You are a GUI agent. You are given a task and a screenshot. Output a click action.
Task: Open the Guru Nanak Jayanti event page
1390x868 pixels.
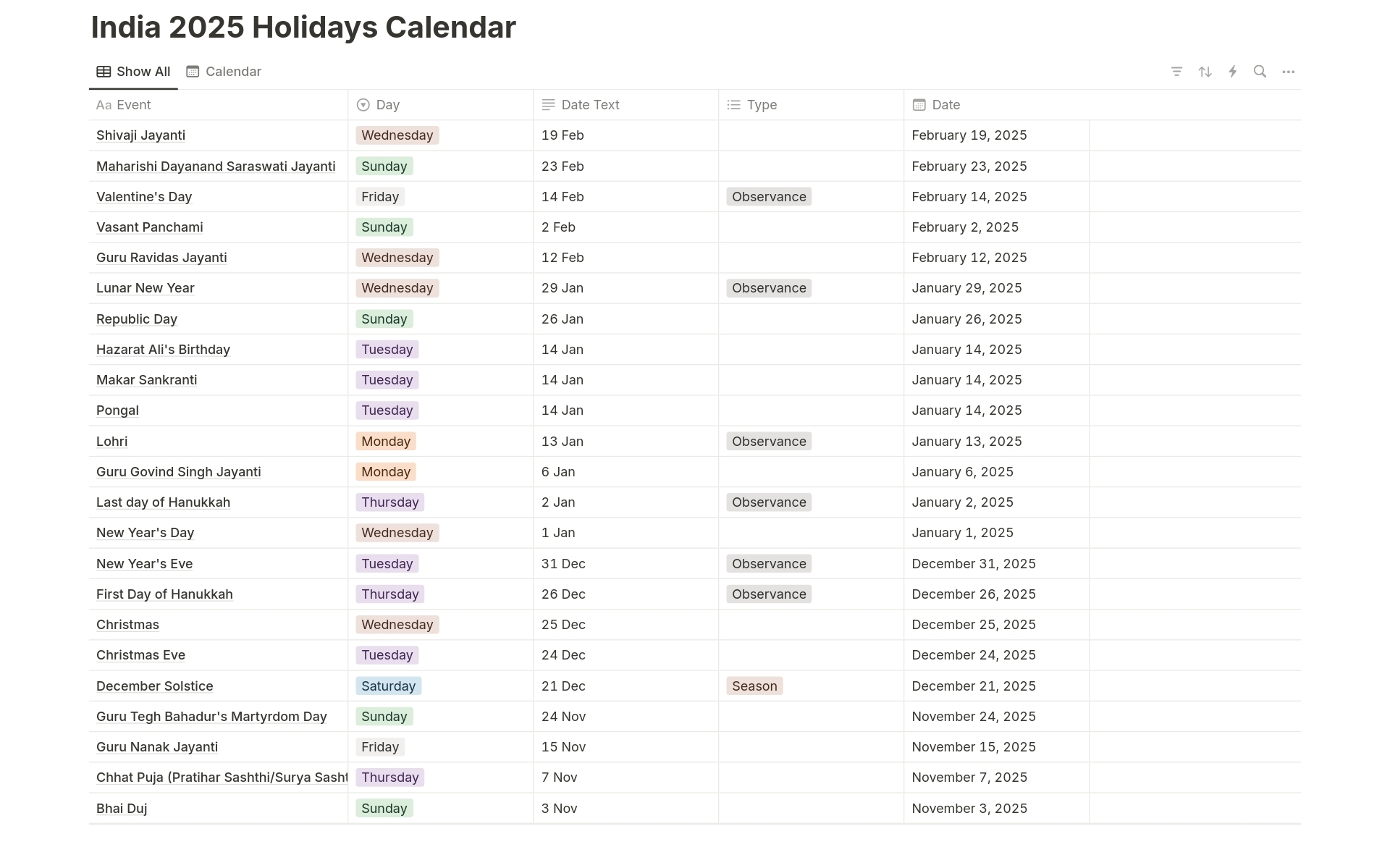pos(156,746)
